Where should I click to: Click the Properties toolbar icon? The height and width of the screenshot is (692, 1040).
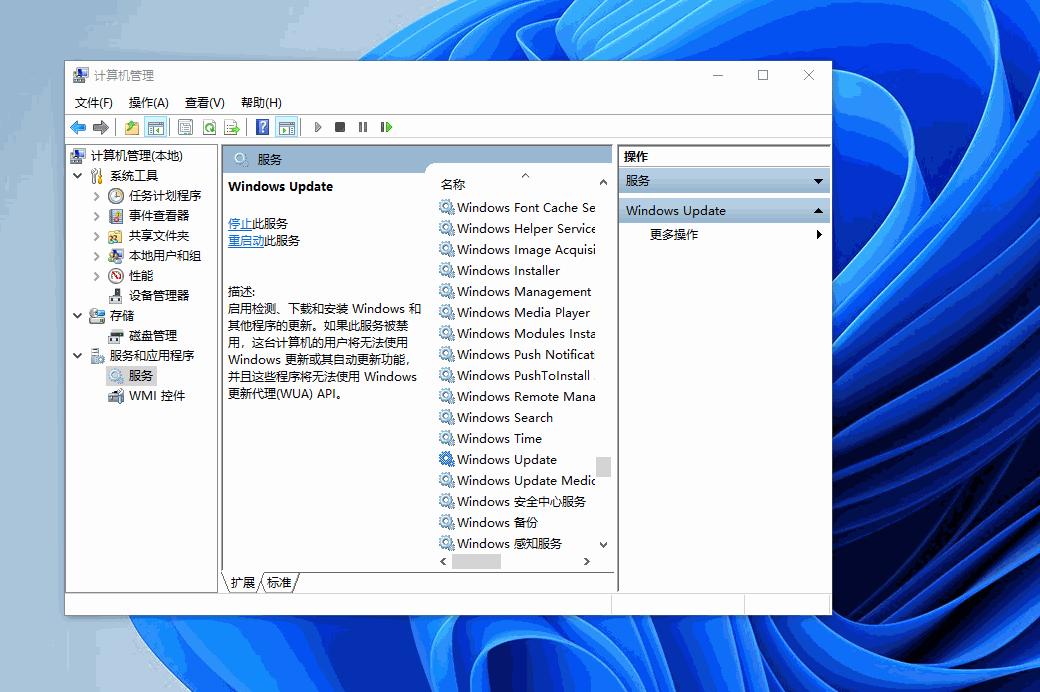185,127
